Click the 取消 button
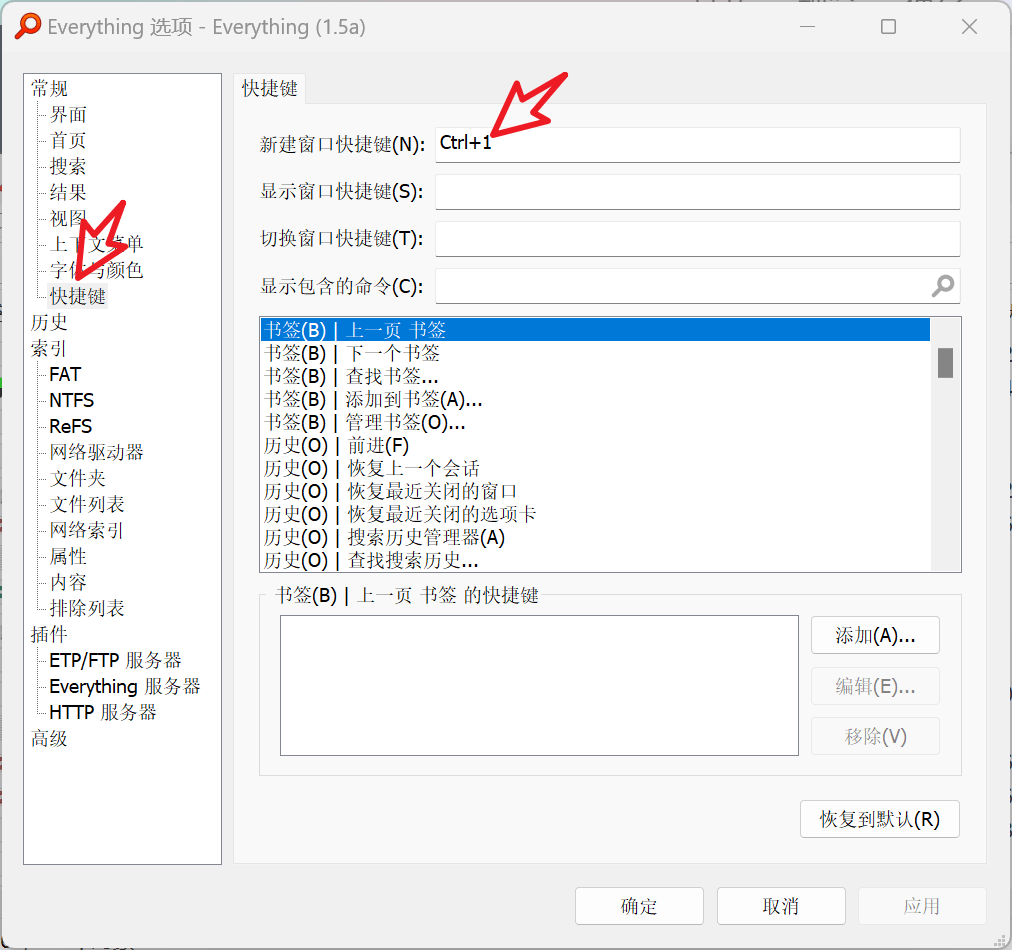The height and width of the screenshot is (950, 1012). [781, 906]
